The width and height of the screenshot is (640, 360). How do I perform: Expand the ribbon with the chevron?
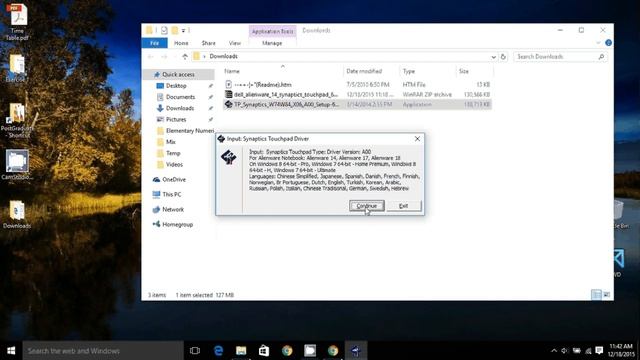pyautogui.click(x=598, y=43)
